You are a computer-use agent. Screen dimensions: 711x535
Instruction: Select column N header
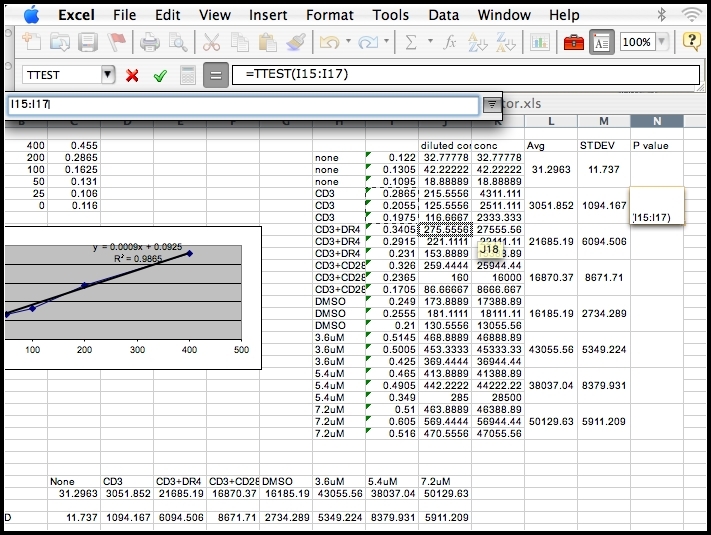tap(656, 121)
